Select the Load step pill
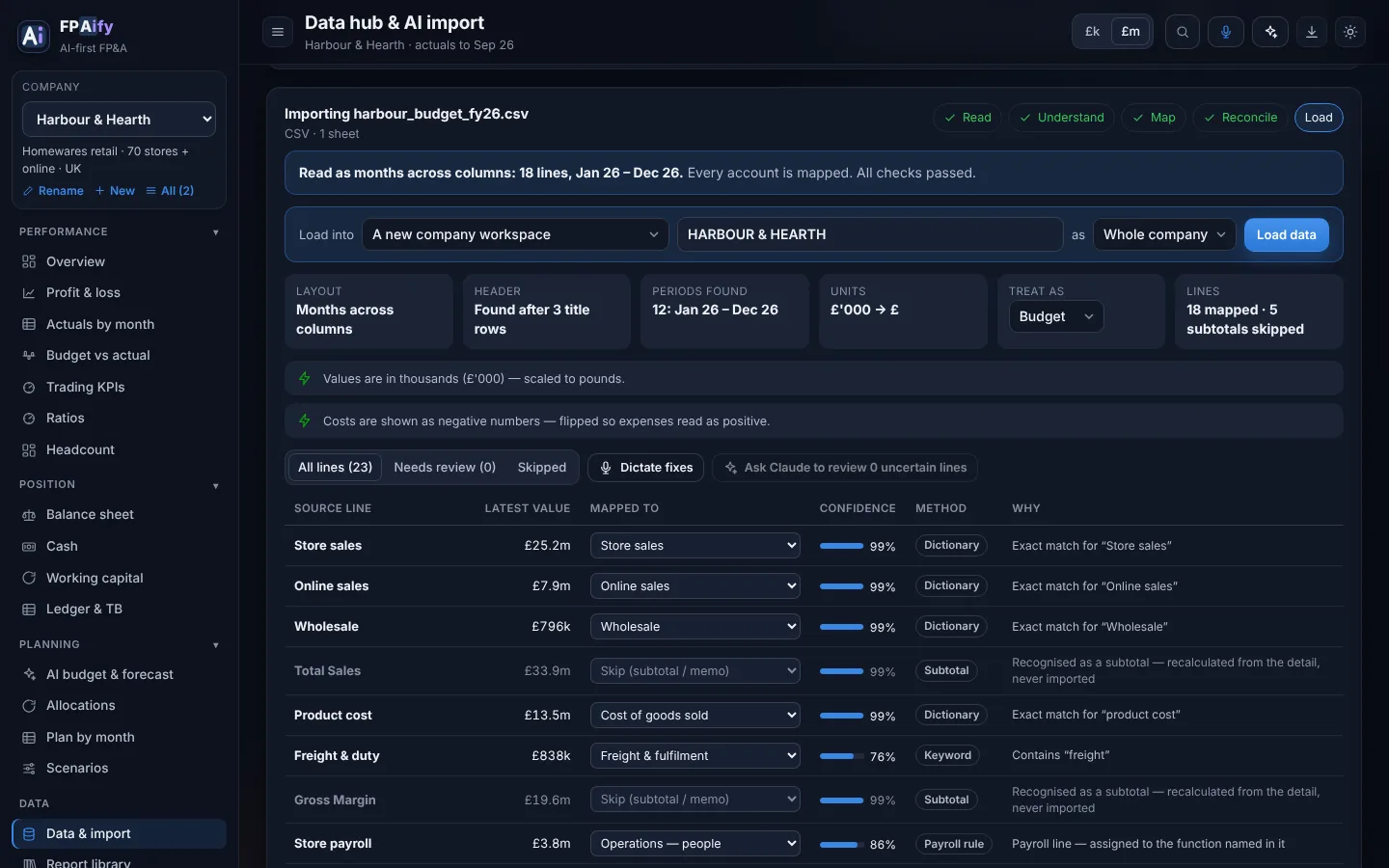This screenshot has width=1389, height=868. click(x=1319, y=118)
